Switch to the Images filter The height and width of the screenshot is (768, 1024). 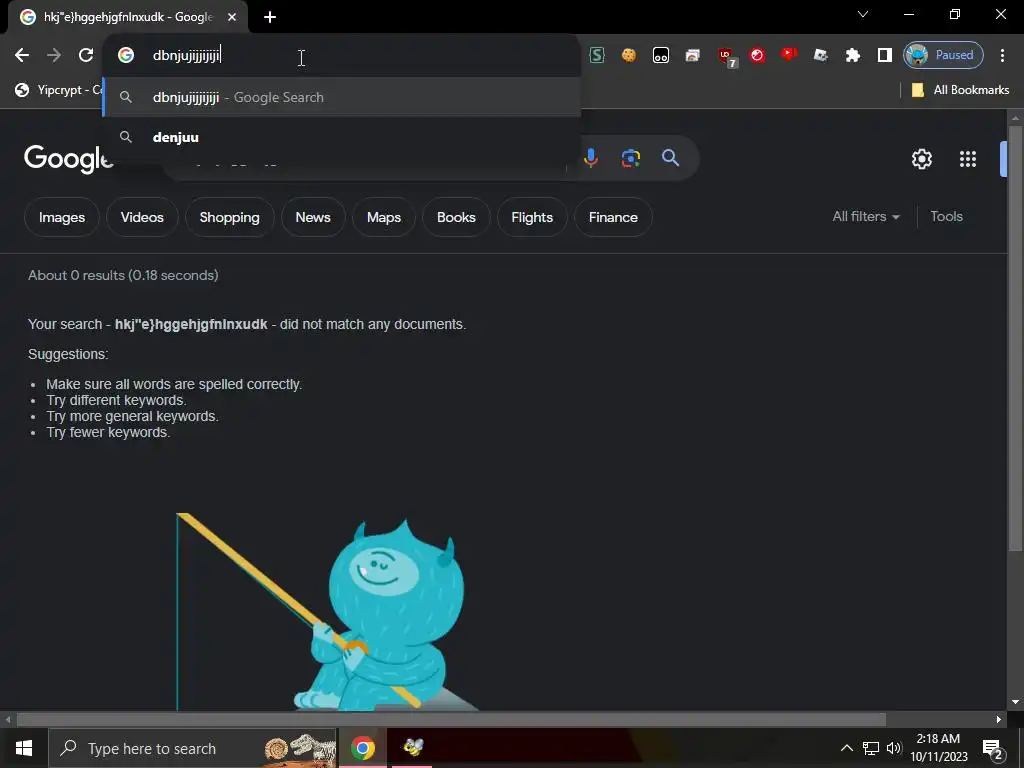[x=61, y=217]
